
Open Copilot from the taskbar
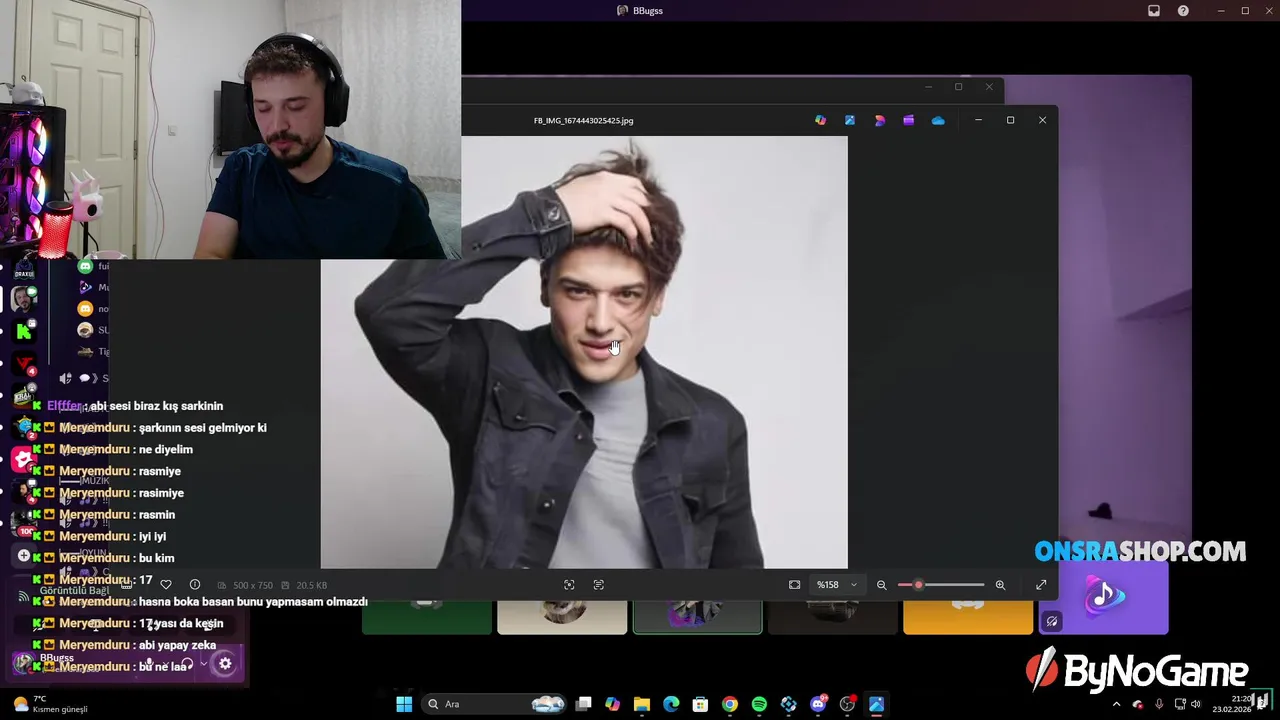613,704
